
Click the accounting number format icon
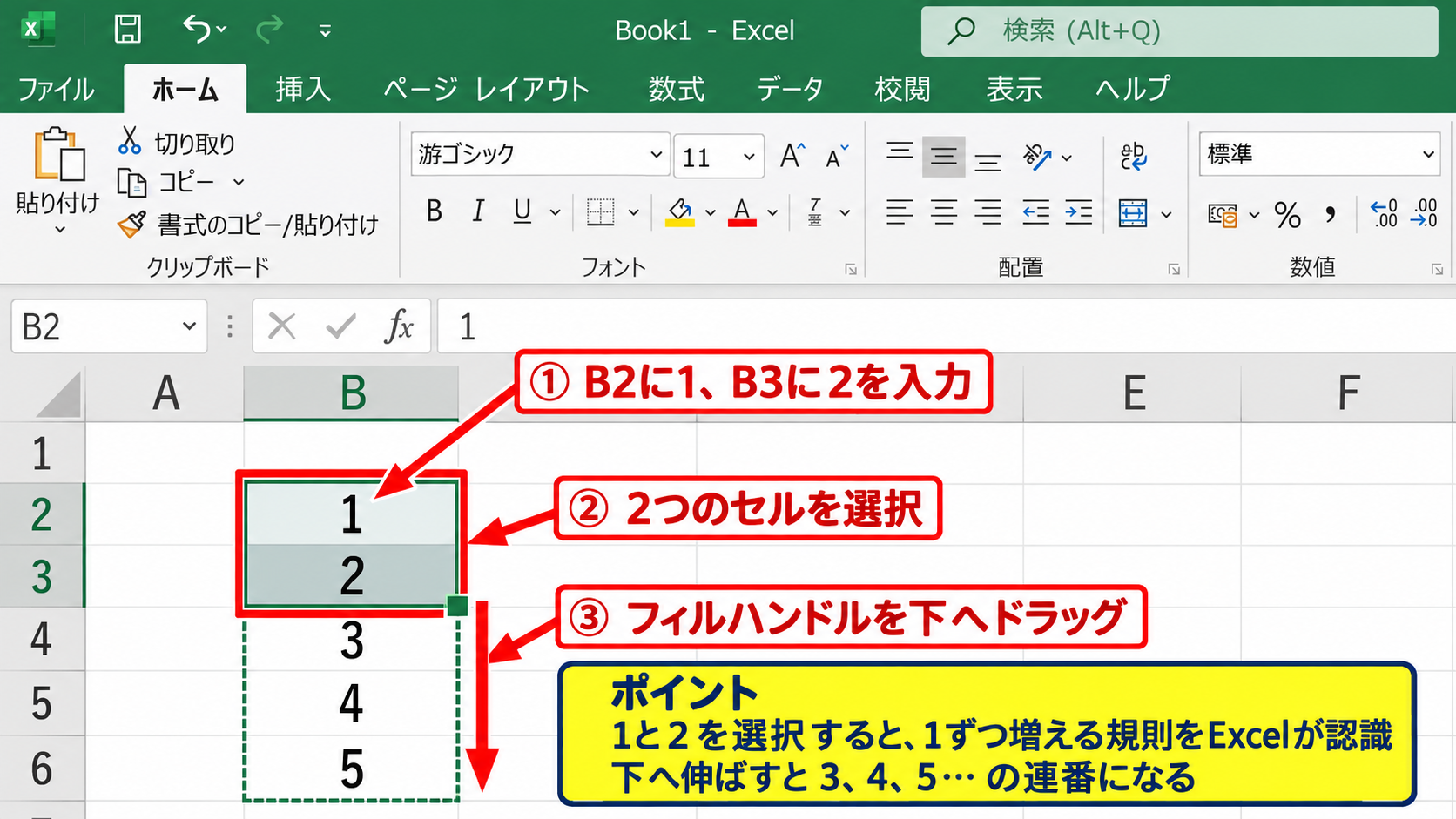pyautogui.click(x=1223, y=214)
